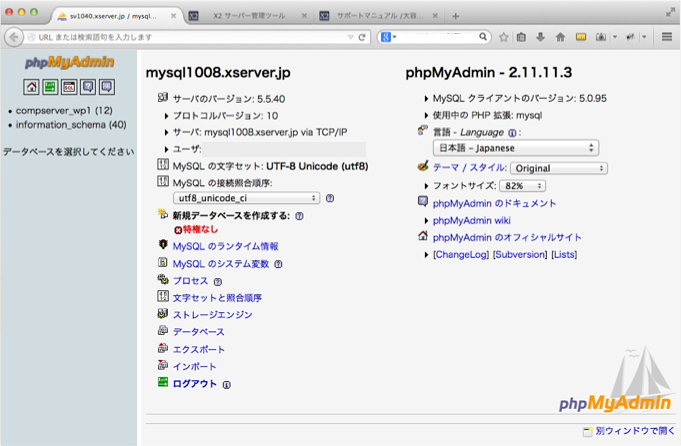Open the 日本語 - Japanese language dropdown
The height and width of the screenshot is (446, 681).
[516, 148]
